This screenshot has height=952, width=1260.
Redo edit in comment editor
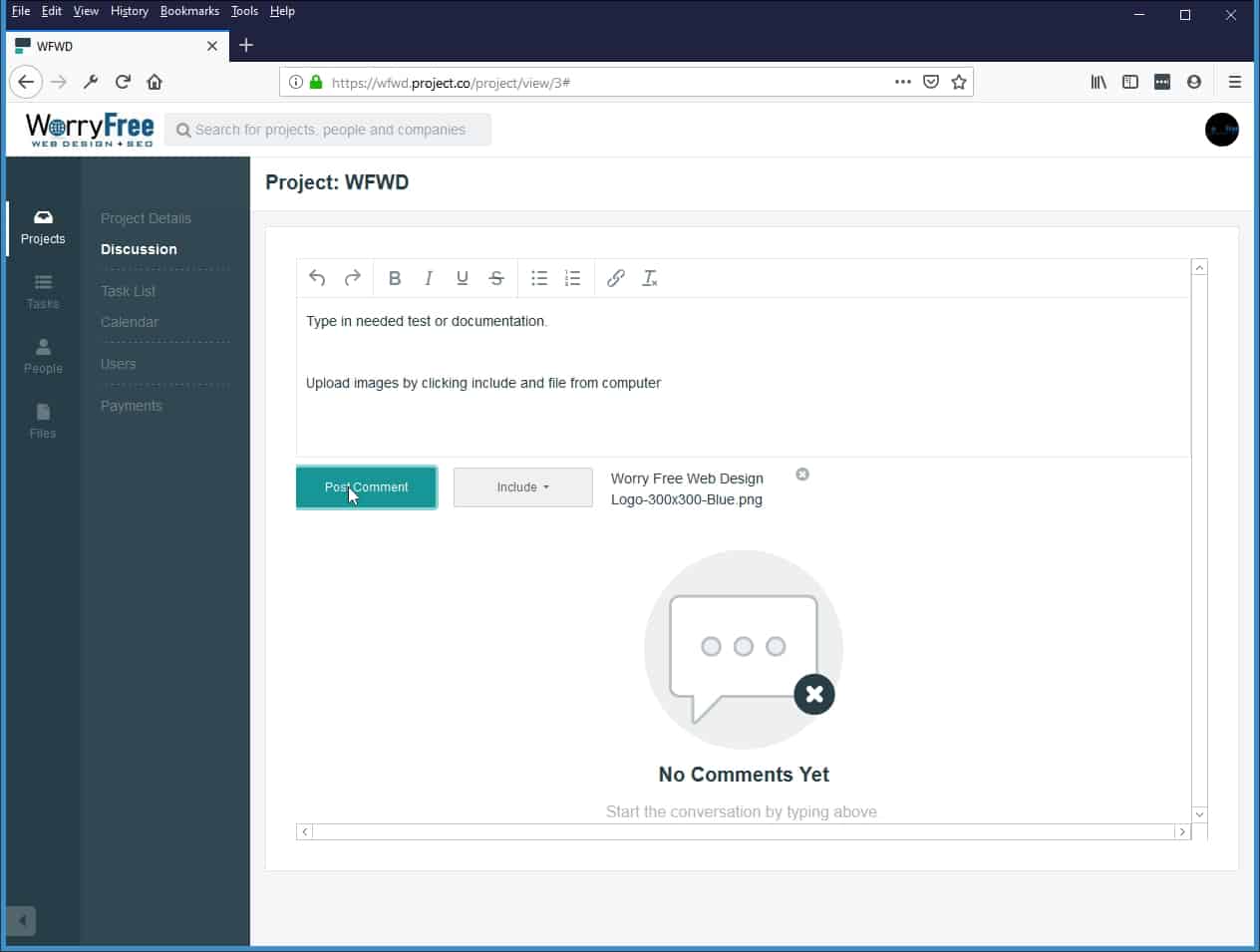click(352, 278)
